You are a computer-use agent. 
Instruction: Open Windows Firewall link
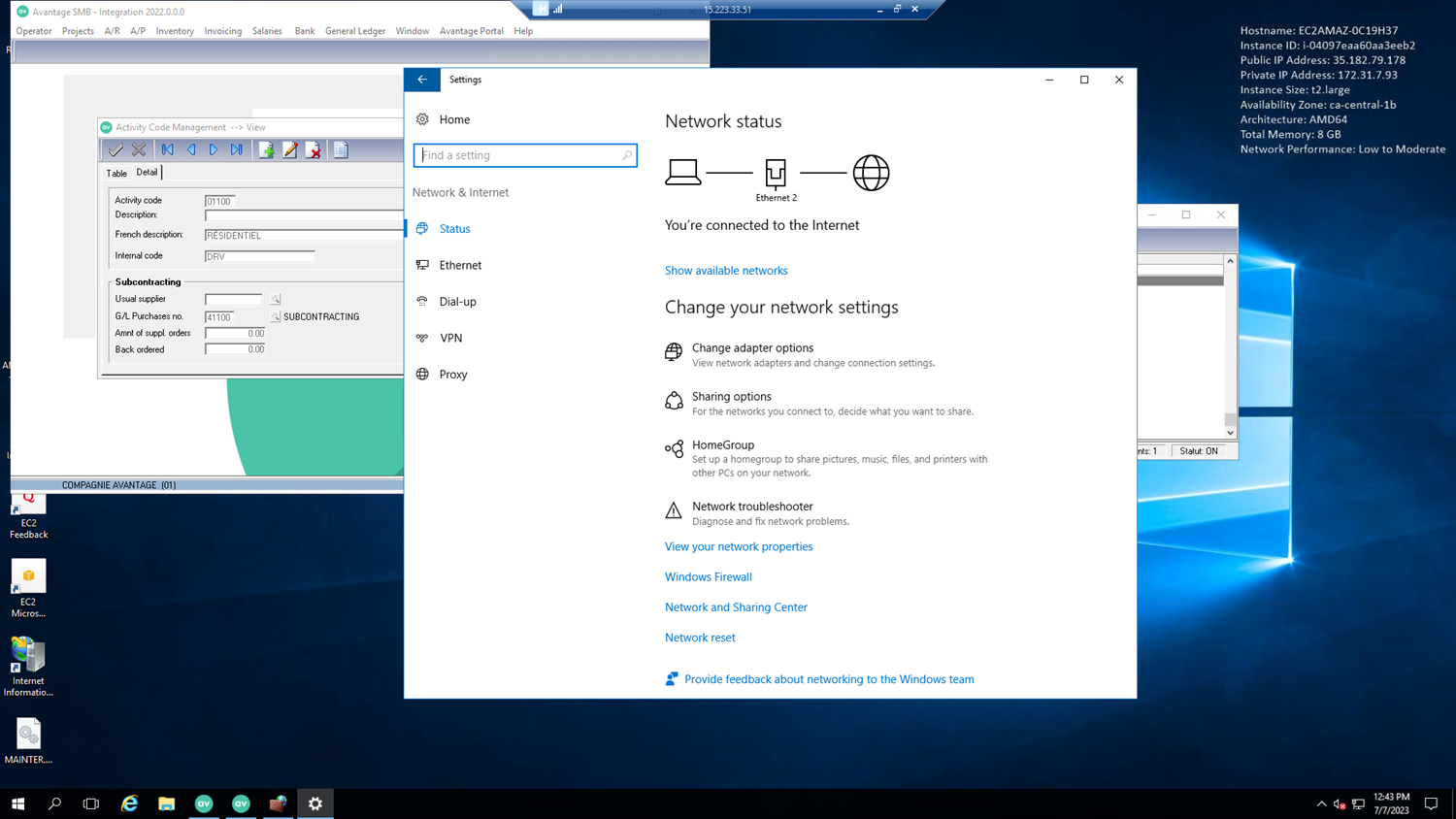coord(709,576)
